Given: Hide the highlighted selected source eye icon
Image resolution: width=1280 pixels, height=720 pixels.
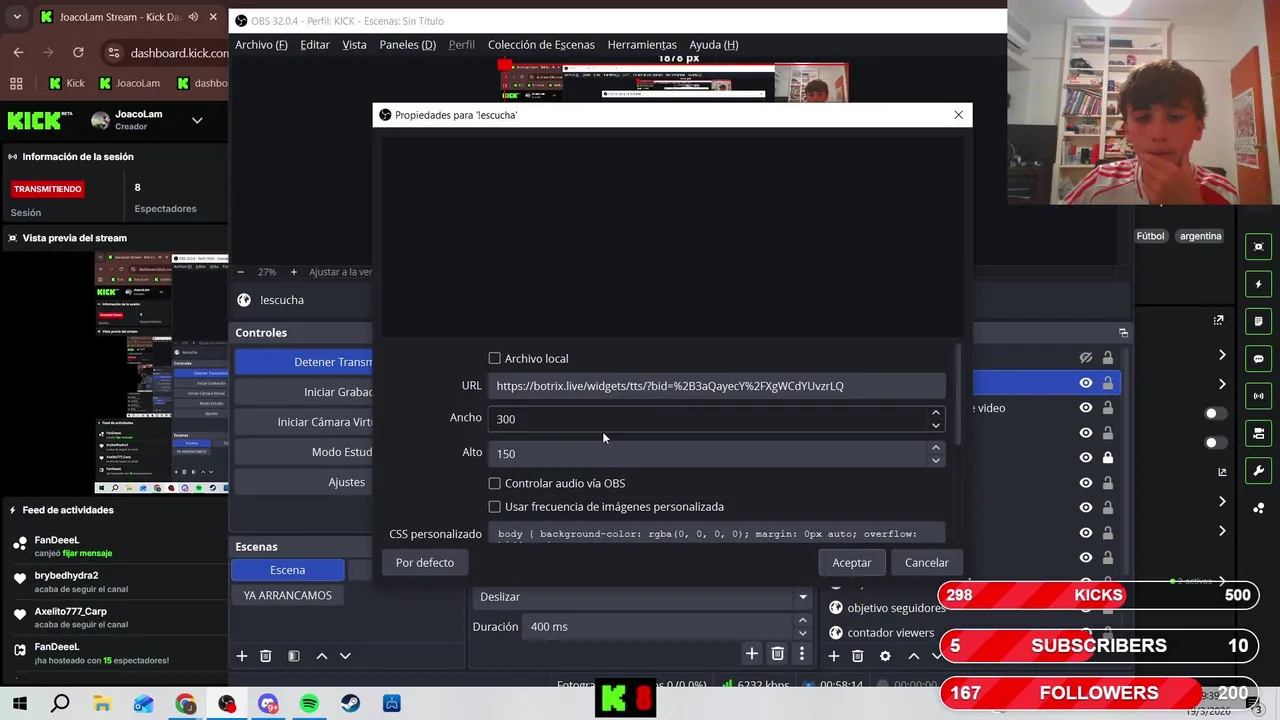Looking at the screenshot, I should (1086, 383).
